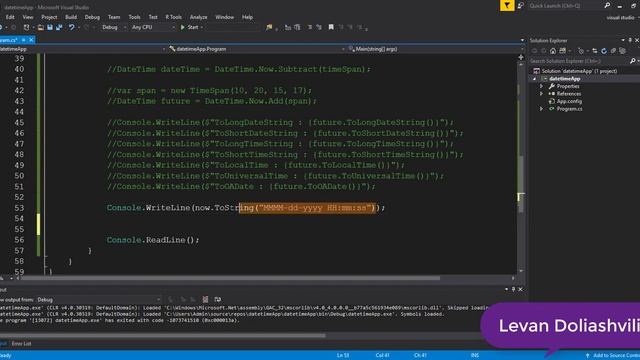This screenshot has width=640, height=360.
Task: Click the yellow feedback filter icon
Action: coord(507,5)
